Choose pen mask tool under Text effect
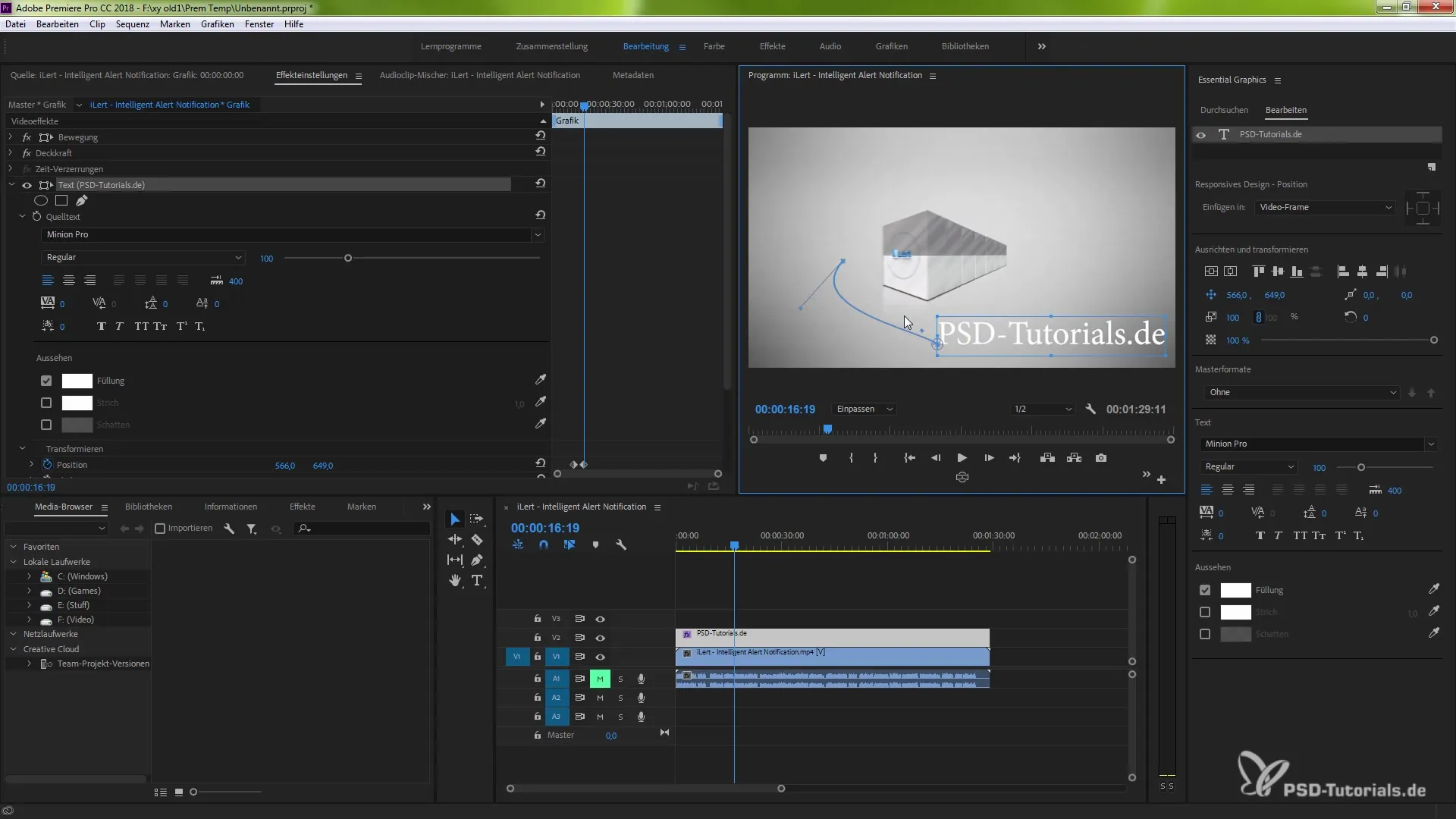1456x819 pixels. pos(82,201)
